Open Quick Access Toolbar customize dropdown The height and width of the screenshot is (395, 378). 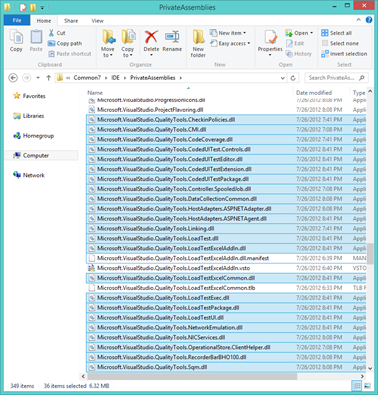[42, 7]
